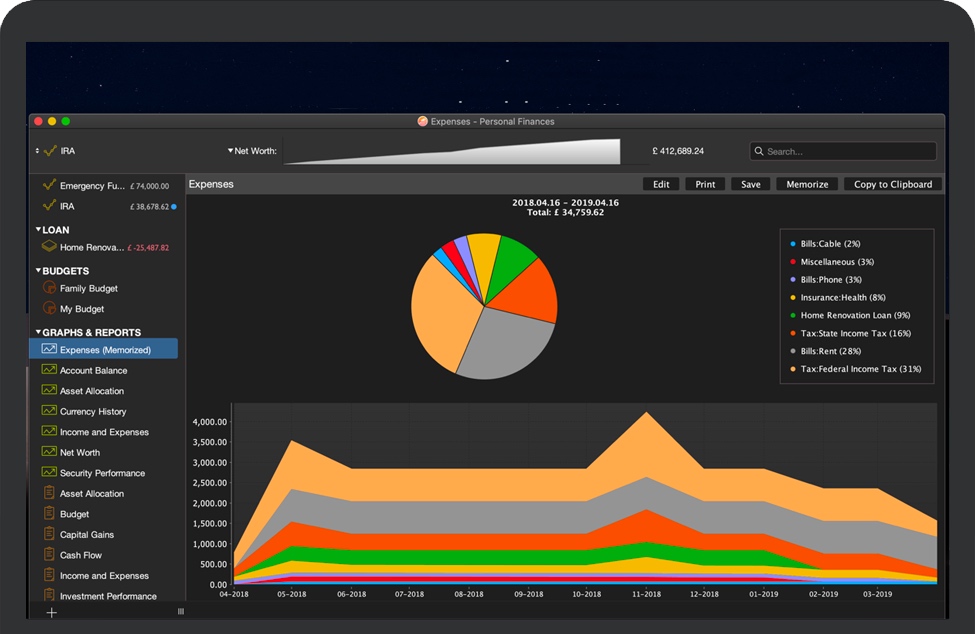Click the Emergency Fund account checkmark icon
Screen dimensions: 975x634
(x=48, y=185)
